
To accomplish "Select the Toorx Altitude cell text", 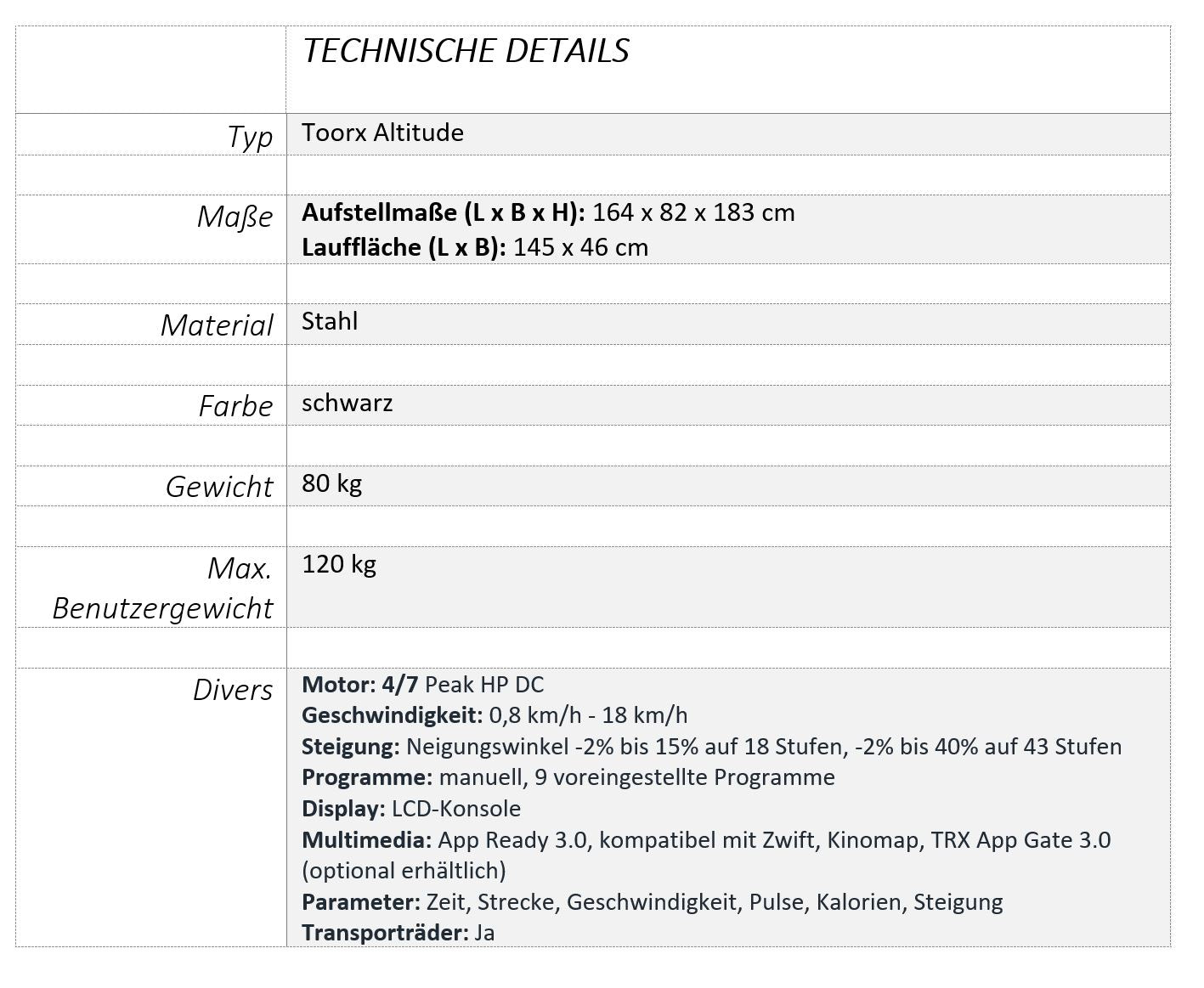I will pyautogui.click(x=382, y=133).
